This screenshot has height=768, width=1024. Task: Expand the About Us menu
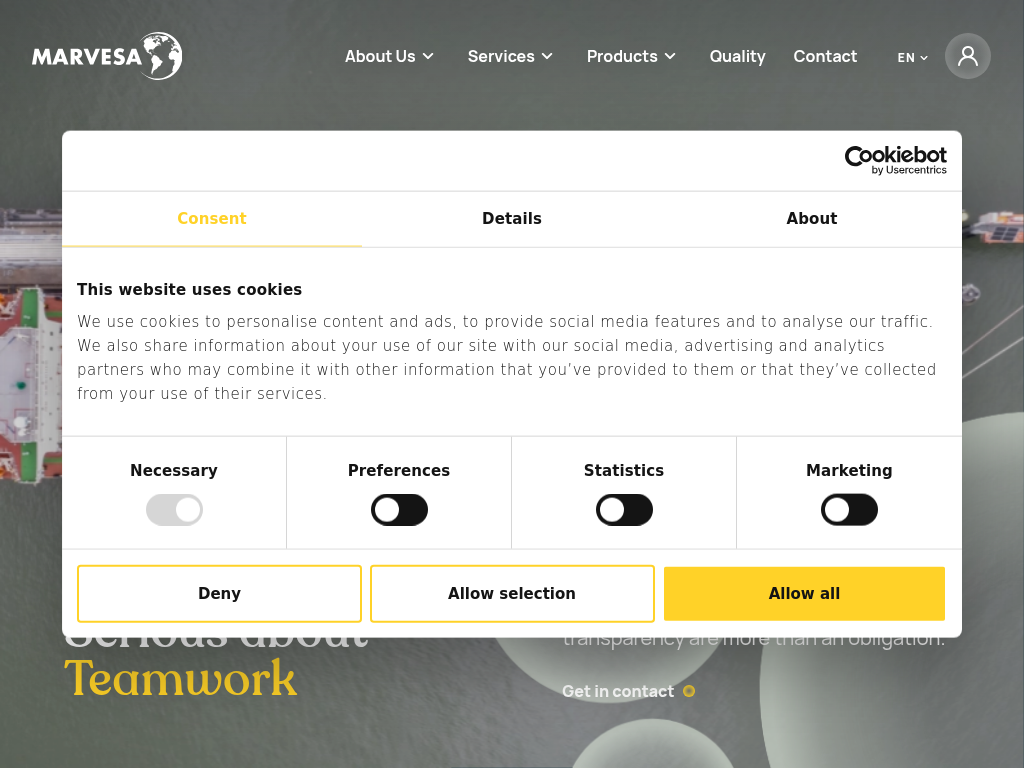point(389,56)
